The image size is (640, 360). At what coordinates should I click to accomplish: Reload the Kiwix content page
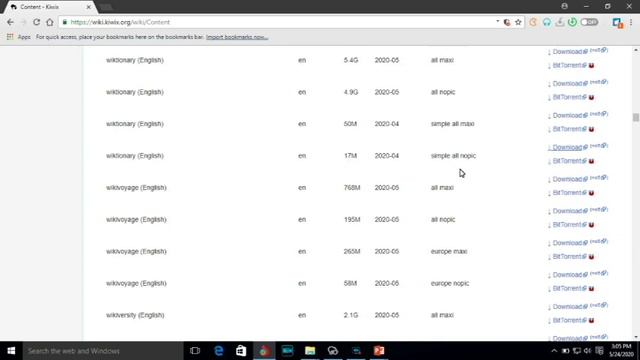(36, 22)
